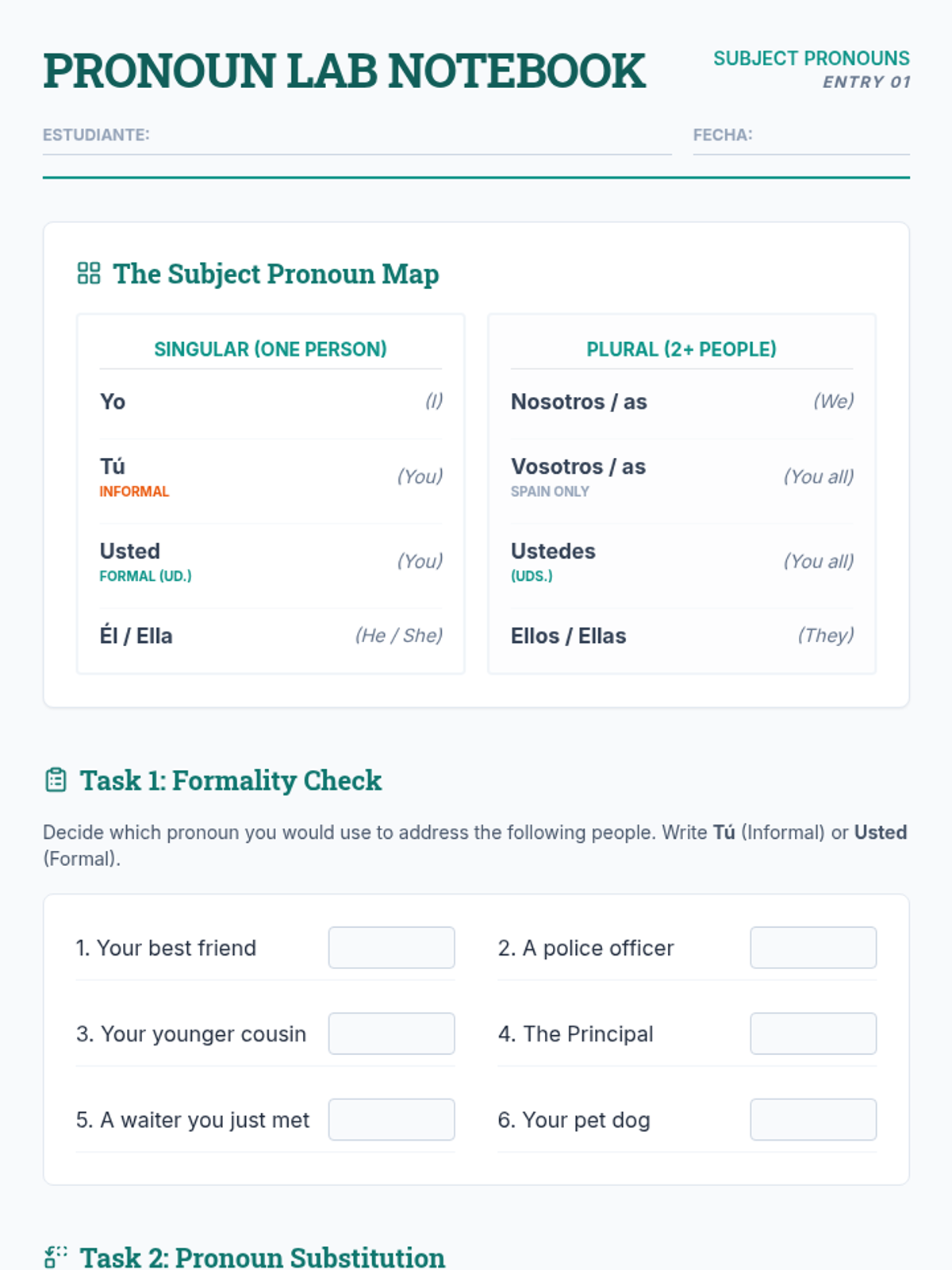Click the clipboard icon beside Task 1
This screenshot has height=1270, width=952.
(x=56, y=780)
